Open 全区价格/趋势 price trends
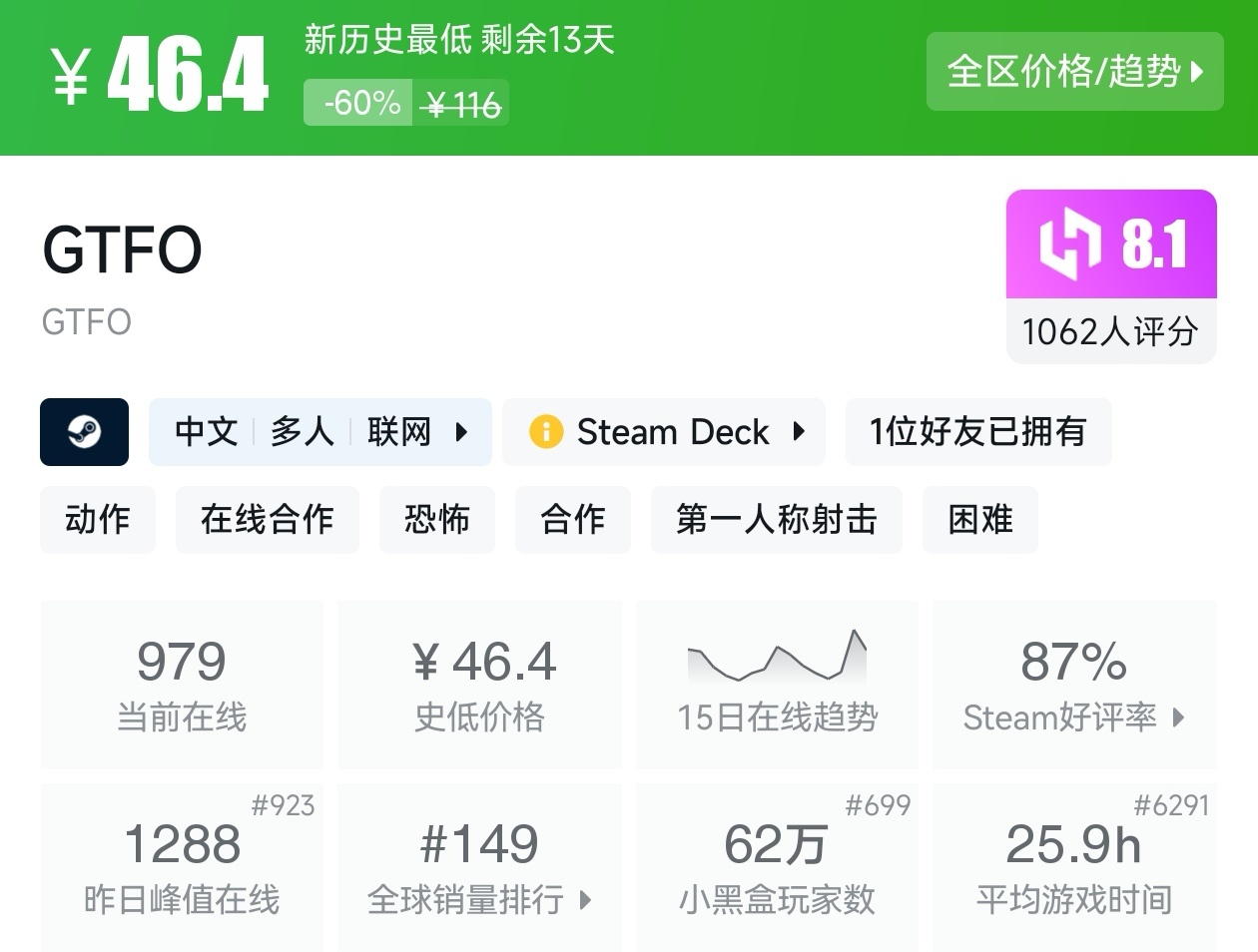 [1075, 72]
